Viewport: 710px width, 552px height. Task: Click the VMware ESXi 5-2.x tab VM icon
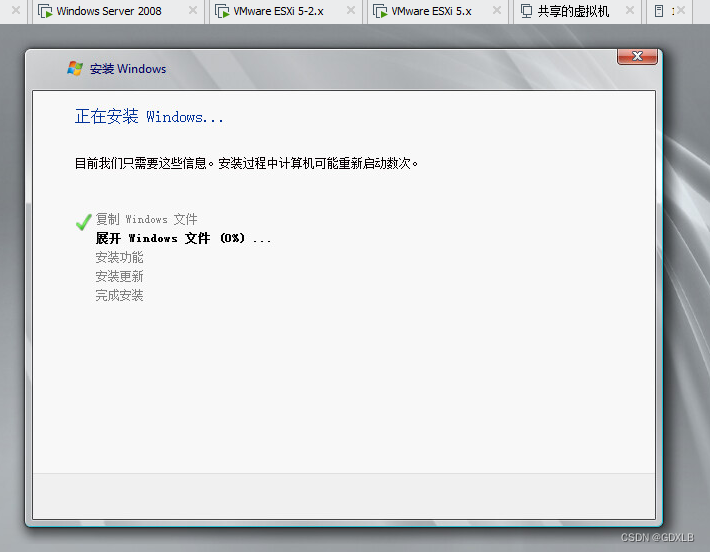(222, 11)
